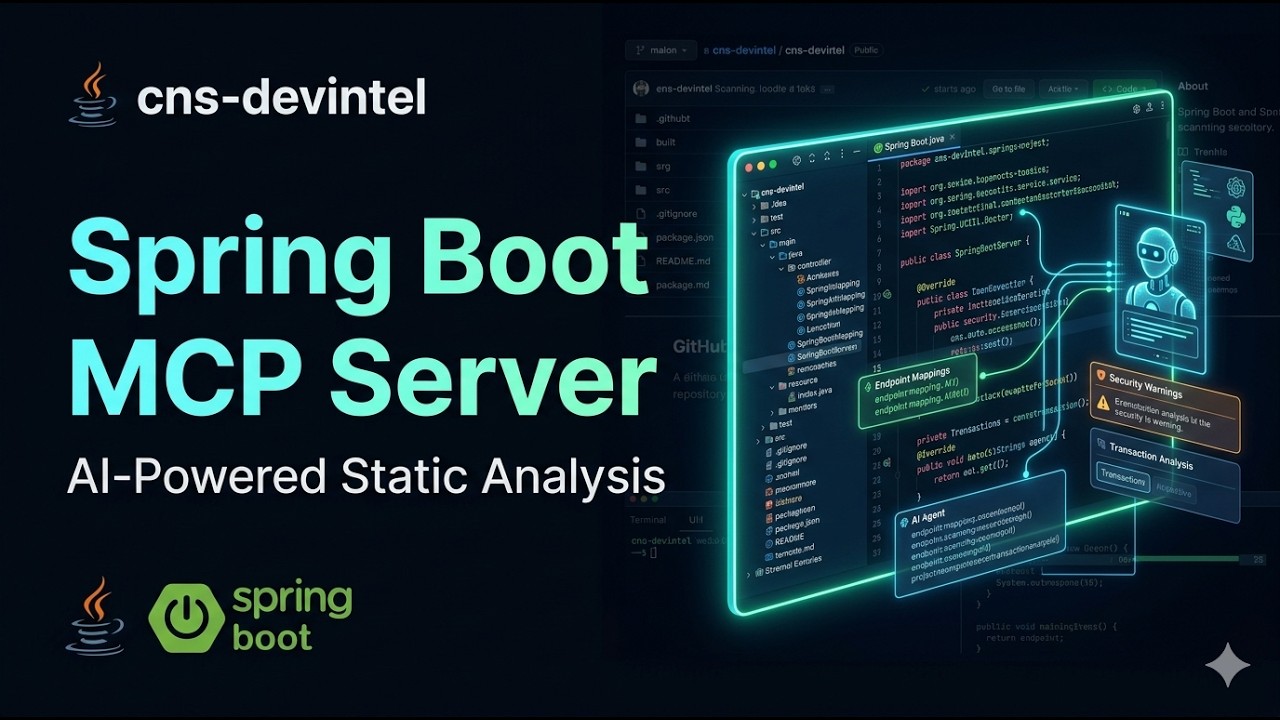This screenshot has width=1280, height=720.
Task: Click the gutter run icon at line 10
Action: (886, 296)
